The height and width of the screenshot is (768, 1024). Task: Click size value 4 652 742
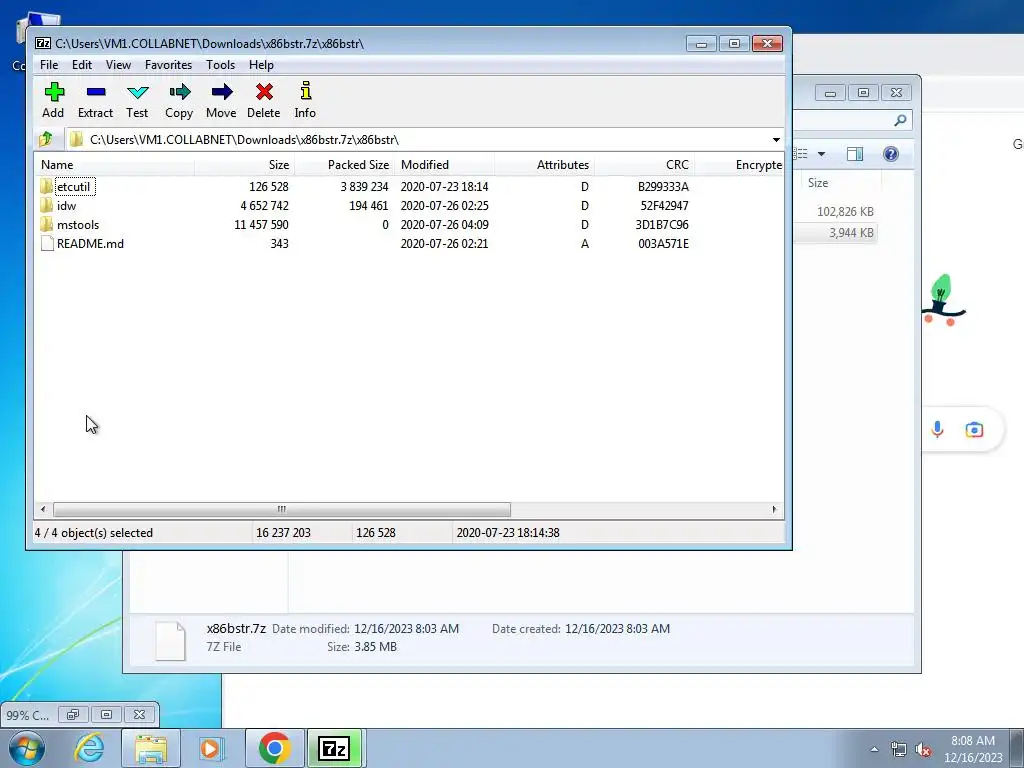pos(264,206)
